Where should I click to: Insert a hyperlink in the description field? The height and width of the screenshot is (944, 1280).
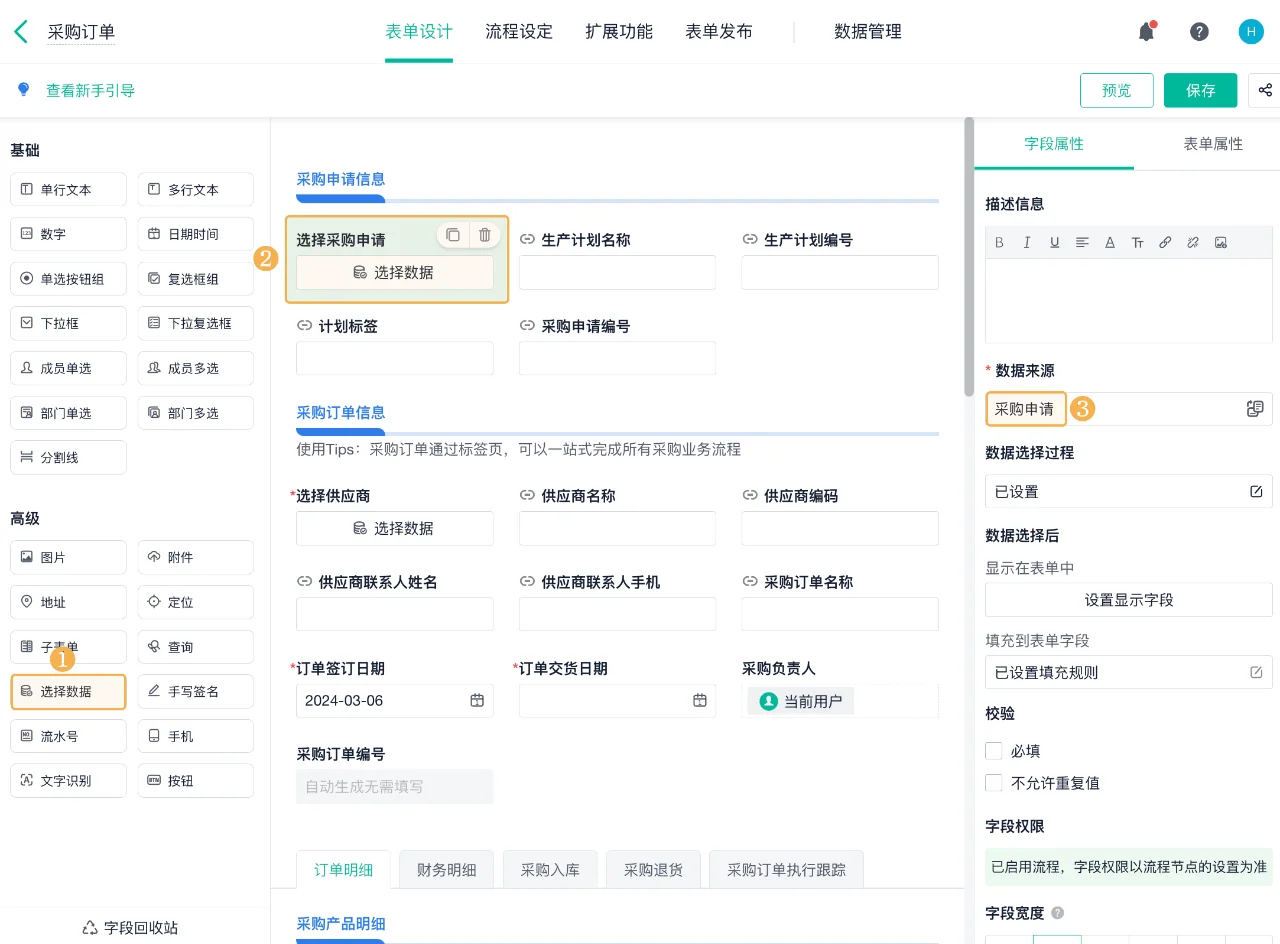coord(1164,242)
